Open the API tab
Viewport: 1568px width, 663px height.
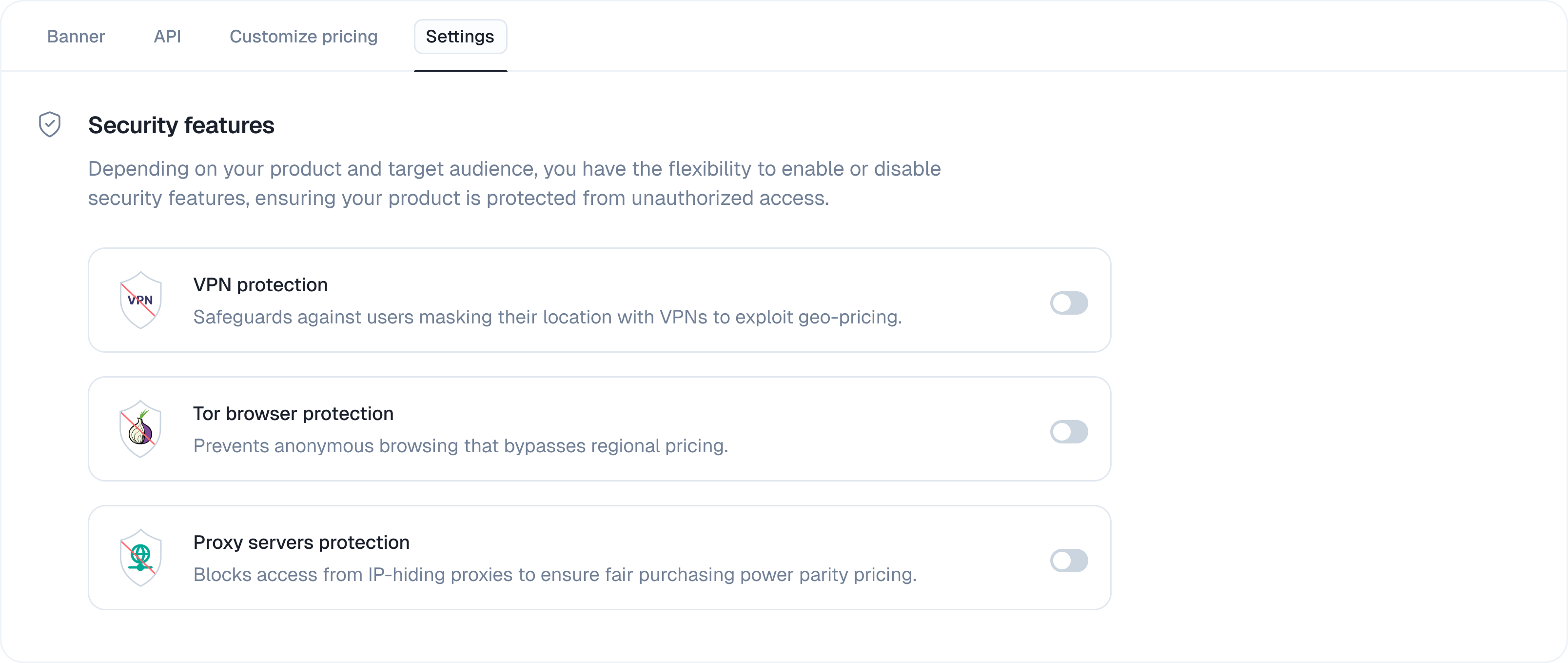tap(167, 37)
